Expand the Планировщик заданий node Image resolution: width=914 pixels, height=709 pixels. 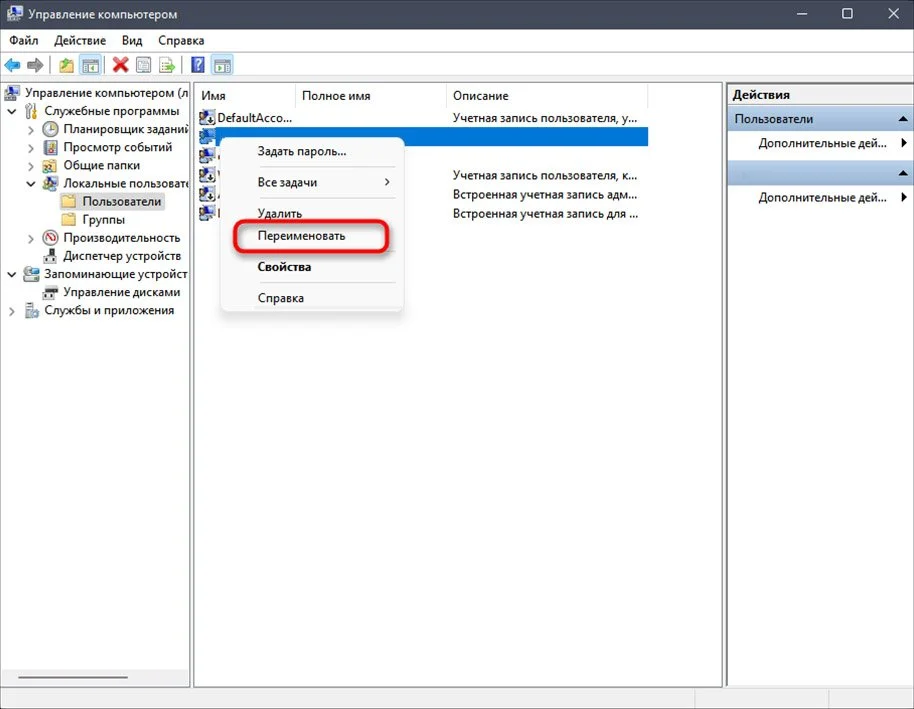click(31, 129)
